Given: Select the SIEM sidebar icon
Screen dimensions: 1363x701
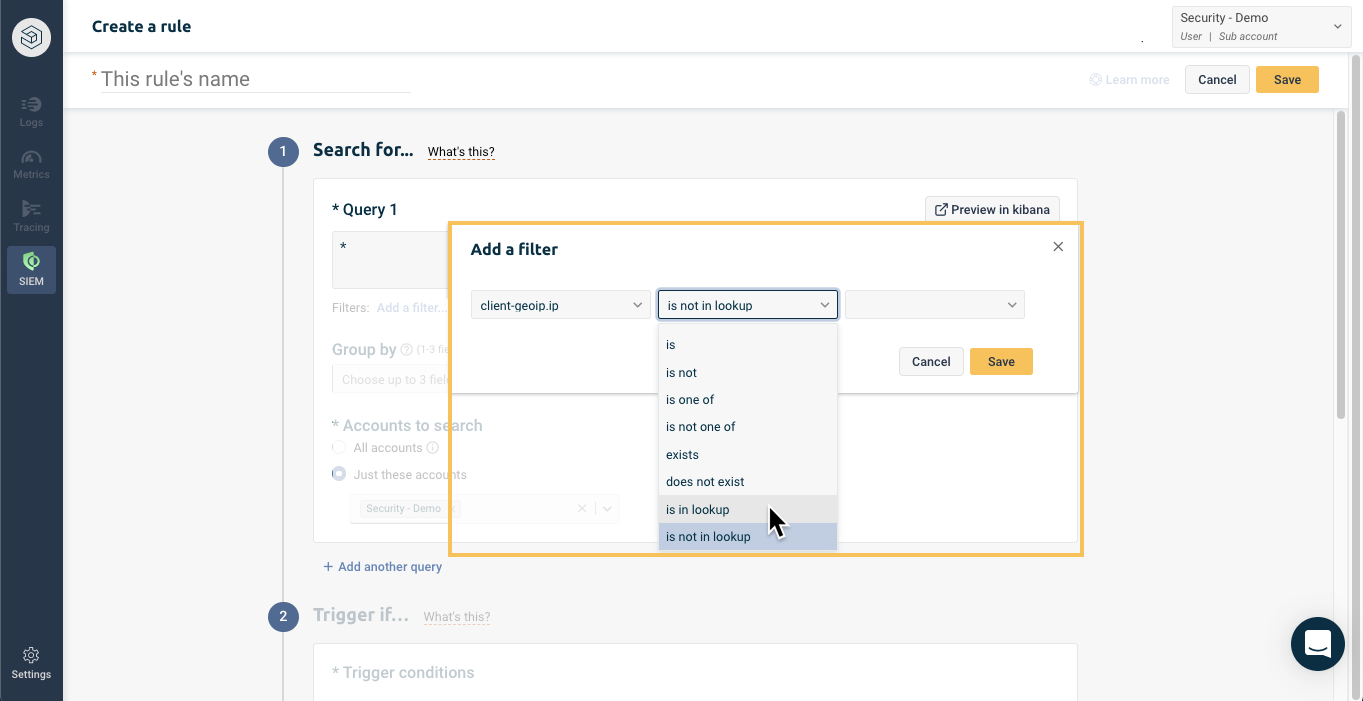Looking at the screenshot, I should 31,269.
